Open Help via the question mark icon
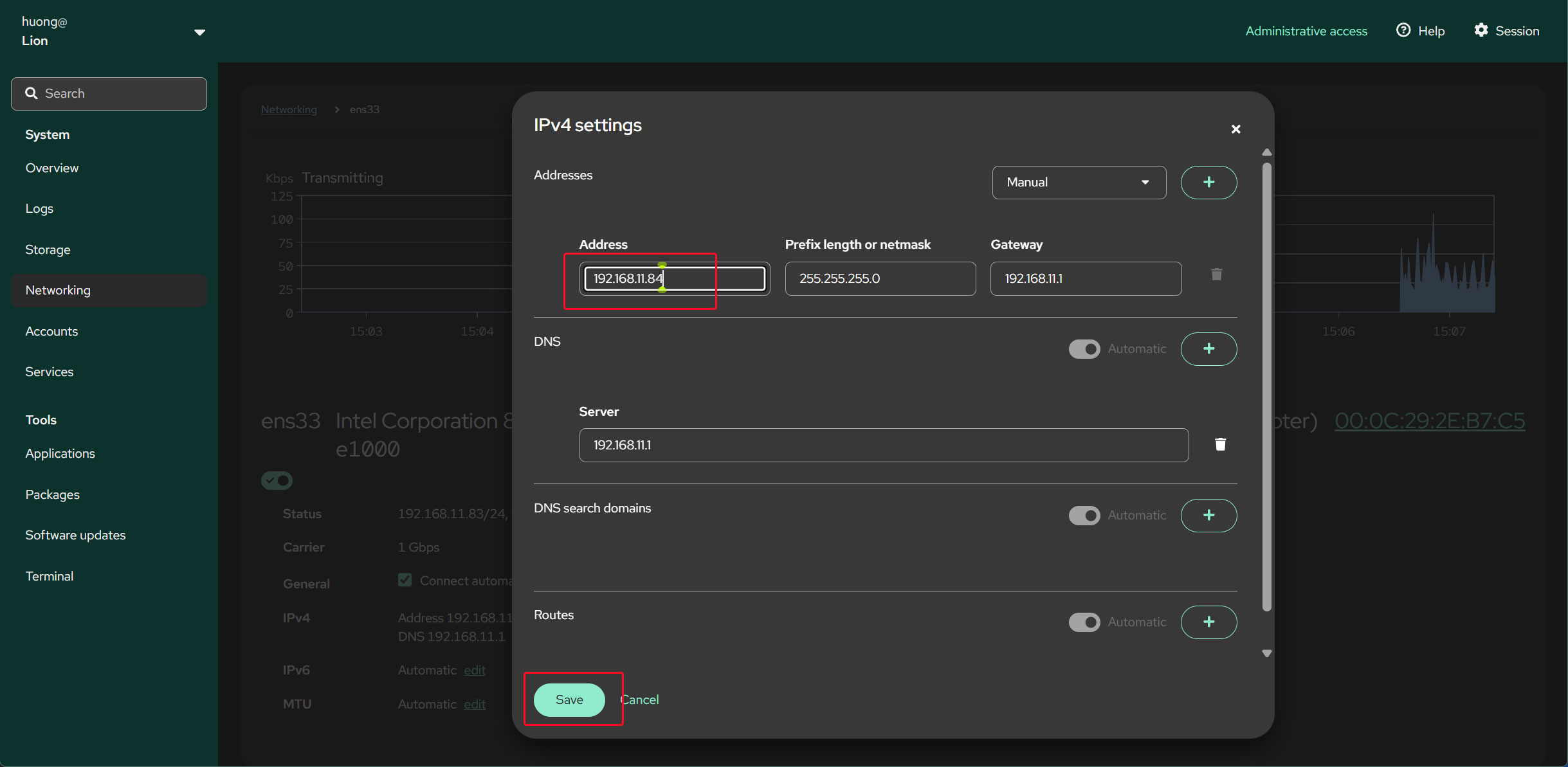 pyautogui.click(x=1403, y=31)
